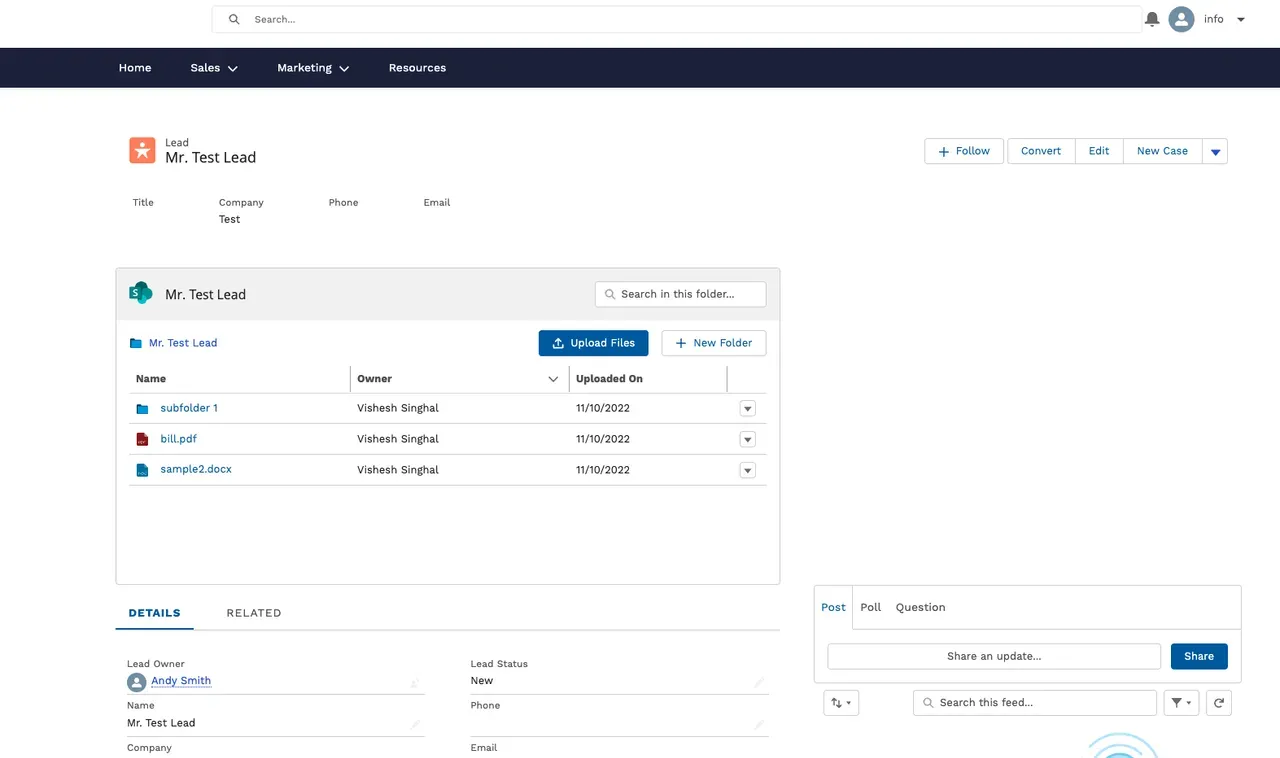
Task: Click the magnifier in the top search bar
Action: coord(233,18)
